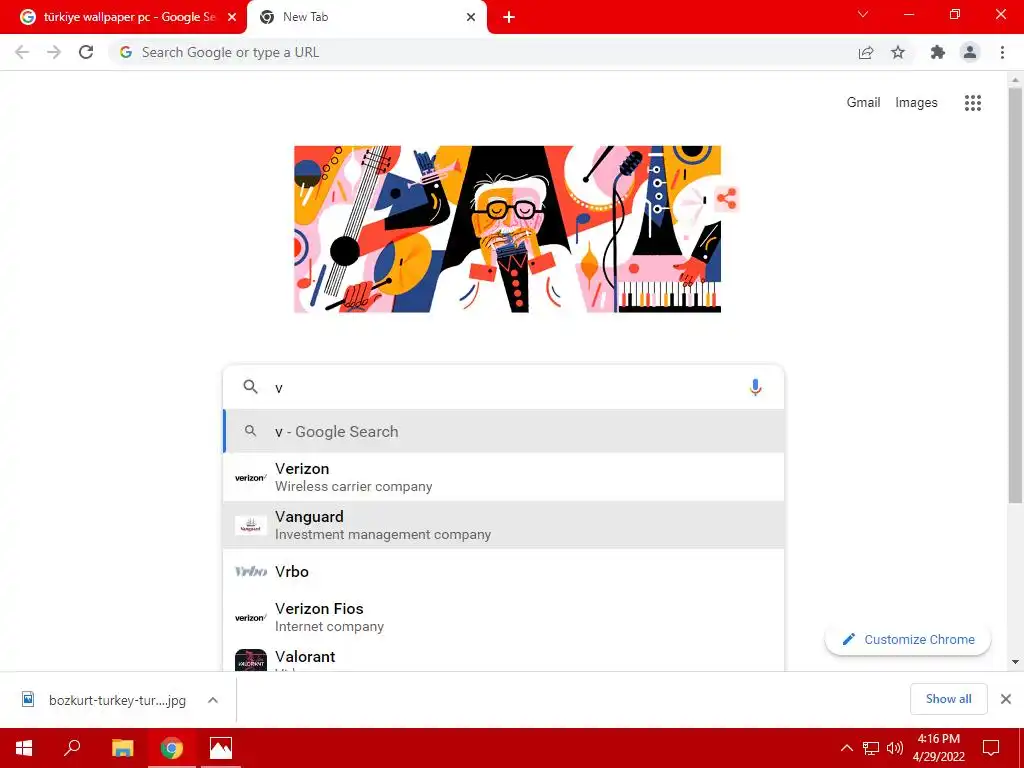Viewport: 1024px width, 768px height.
Task: Open Gmail link
Action: [863, 103]
